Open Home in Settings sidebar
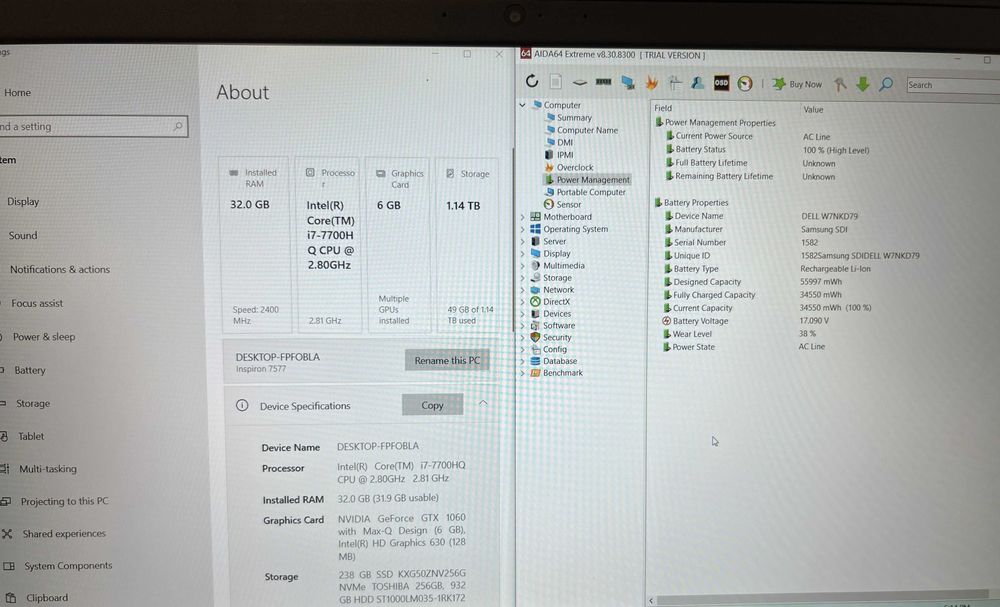 click(x=17, y=92)
